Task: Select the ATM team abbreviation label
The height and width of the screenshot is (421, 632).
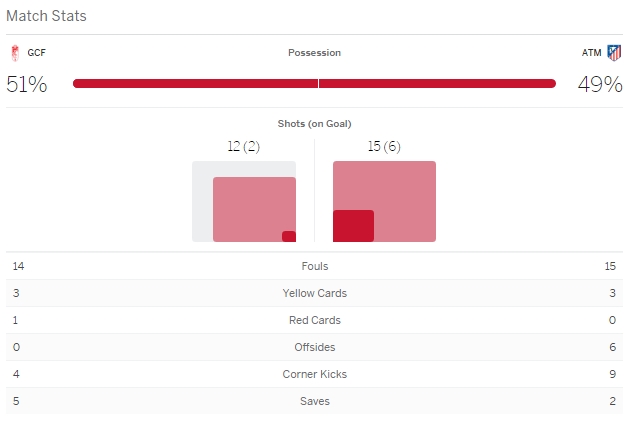Action: click(591, 53)
